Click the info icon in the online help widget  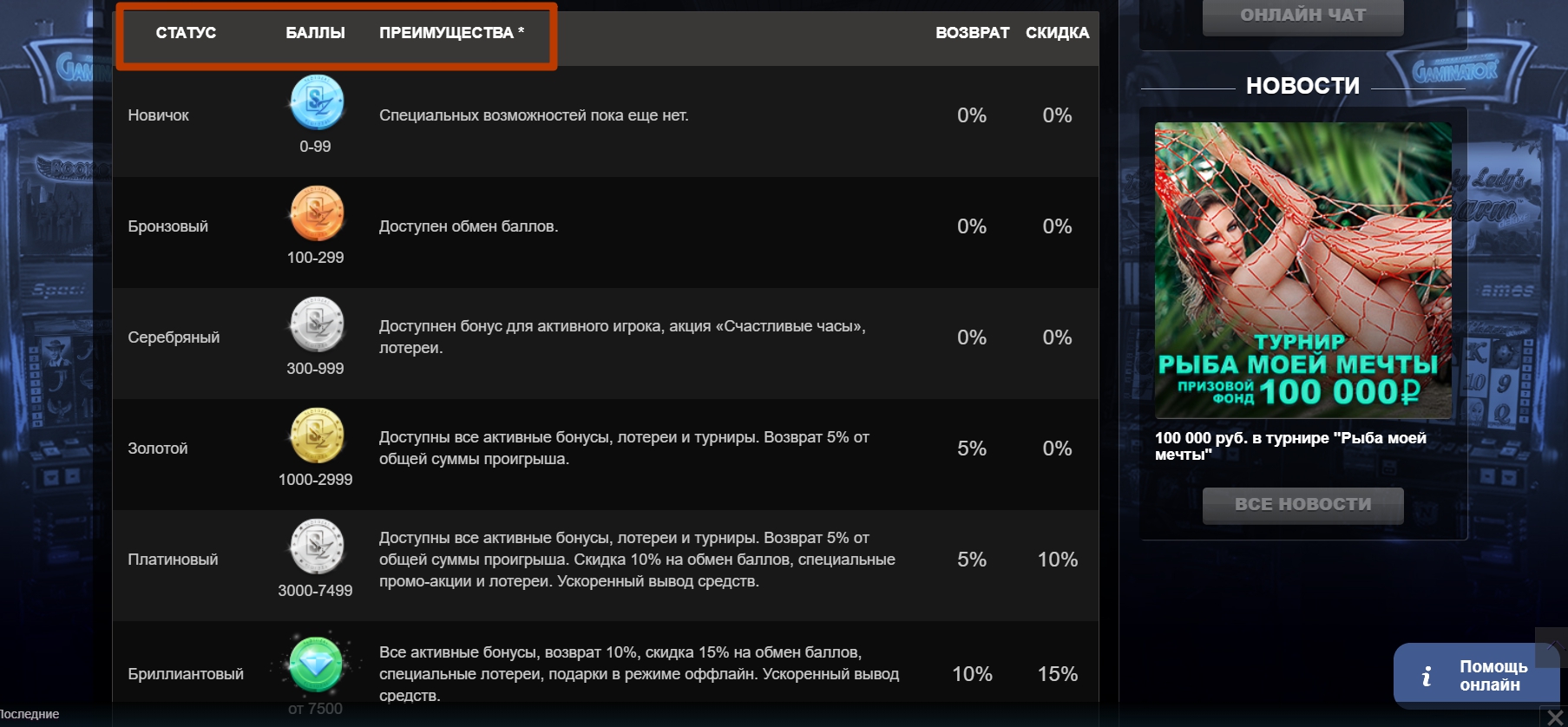click(1426, 676)
